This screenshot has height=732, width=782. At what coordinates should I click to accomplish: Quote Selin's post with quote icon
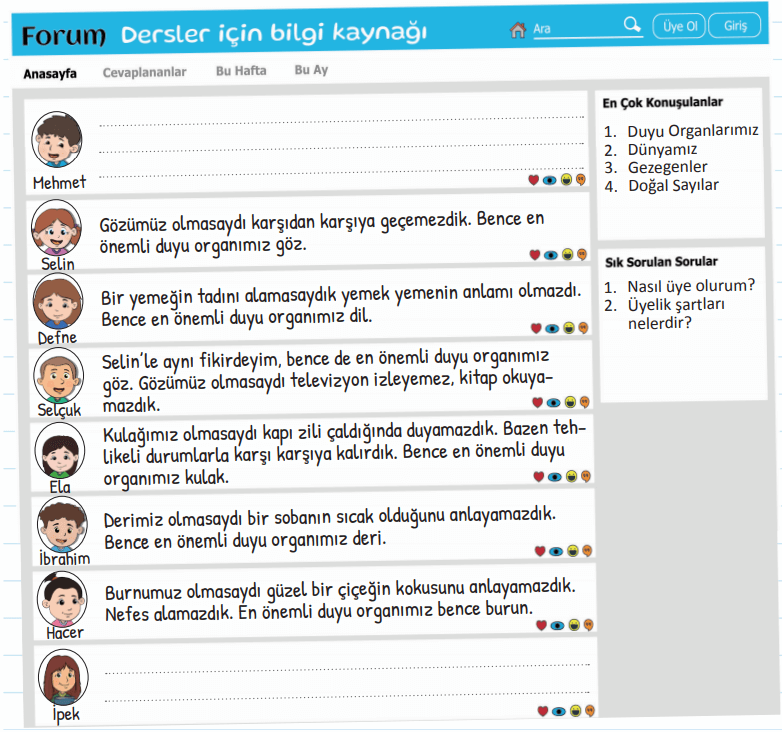point(583,254)
